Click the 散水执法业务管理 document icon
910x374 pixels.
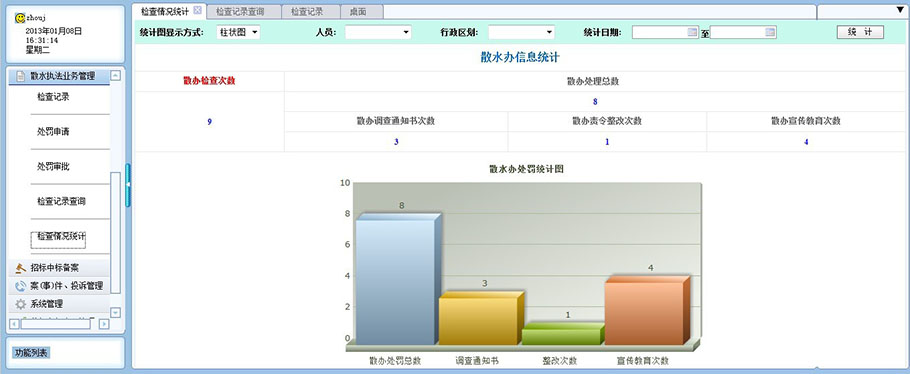click(20, 75)
